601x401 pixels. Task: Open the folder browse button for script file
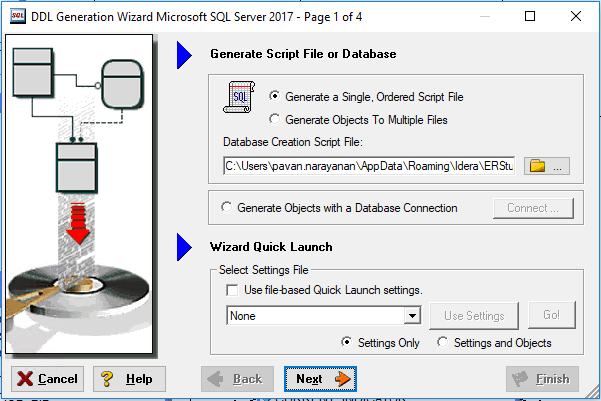point(547,166)
